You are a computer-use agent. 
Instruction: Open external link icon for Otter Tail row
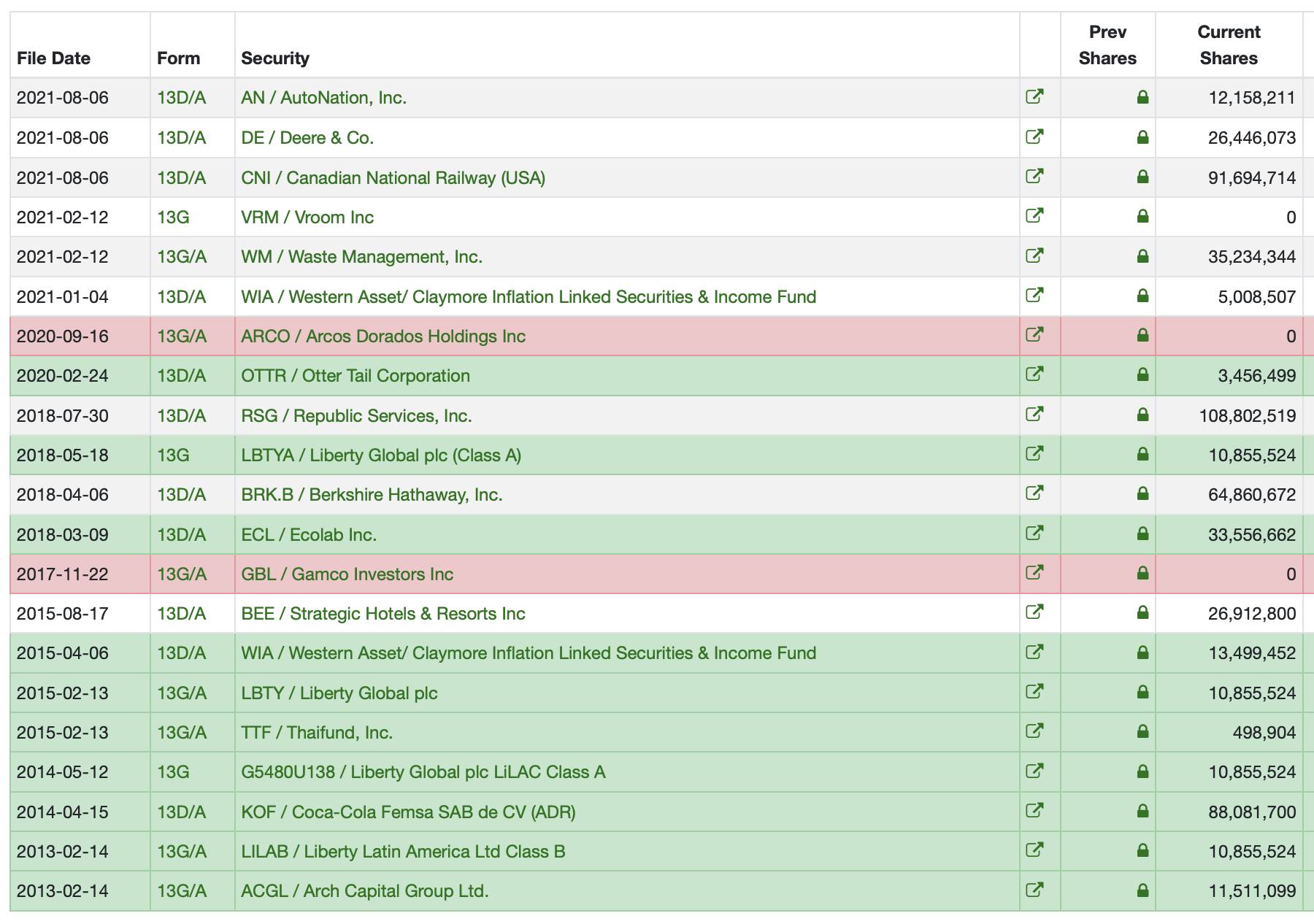[x=1034, y=374]
